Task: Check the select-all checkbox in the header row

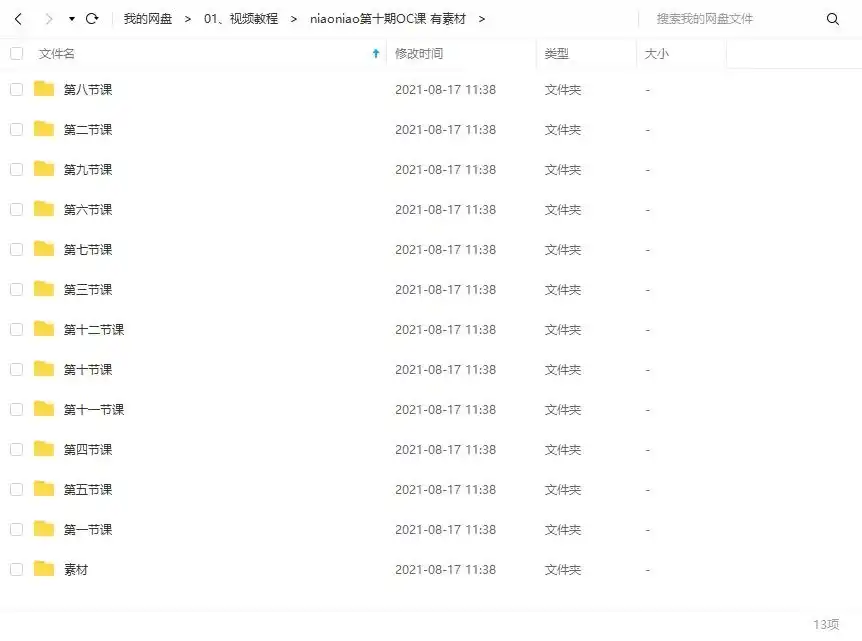Action: pos(16,53)
